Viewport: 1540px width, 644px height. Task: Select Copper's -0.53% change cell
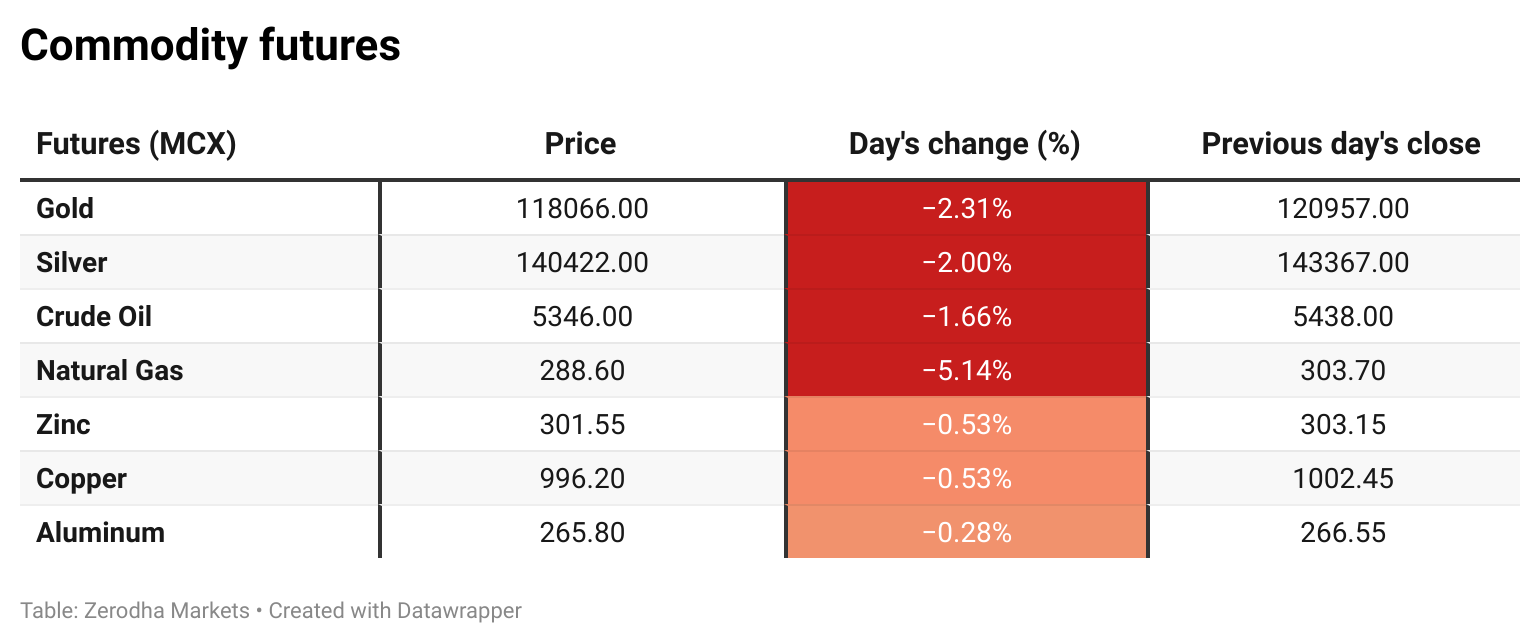point(966,479)
